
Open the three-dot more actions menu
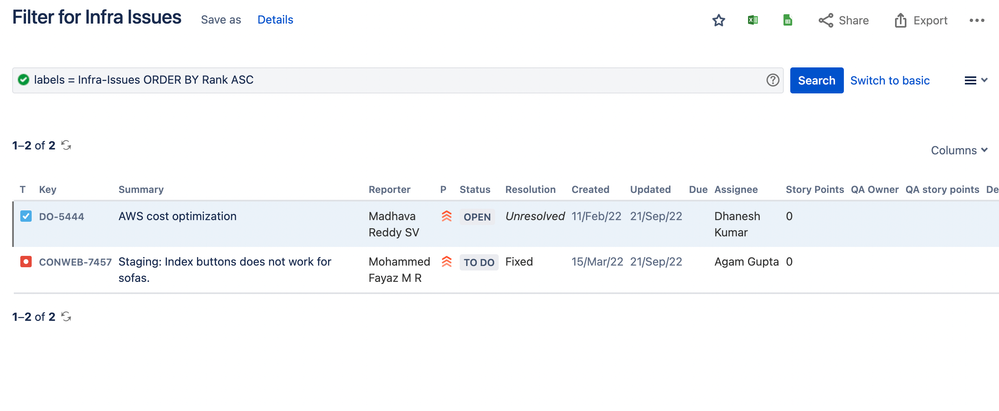point(977,20)
